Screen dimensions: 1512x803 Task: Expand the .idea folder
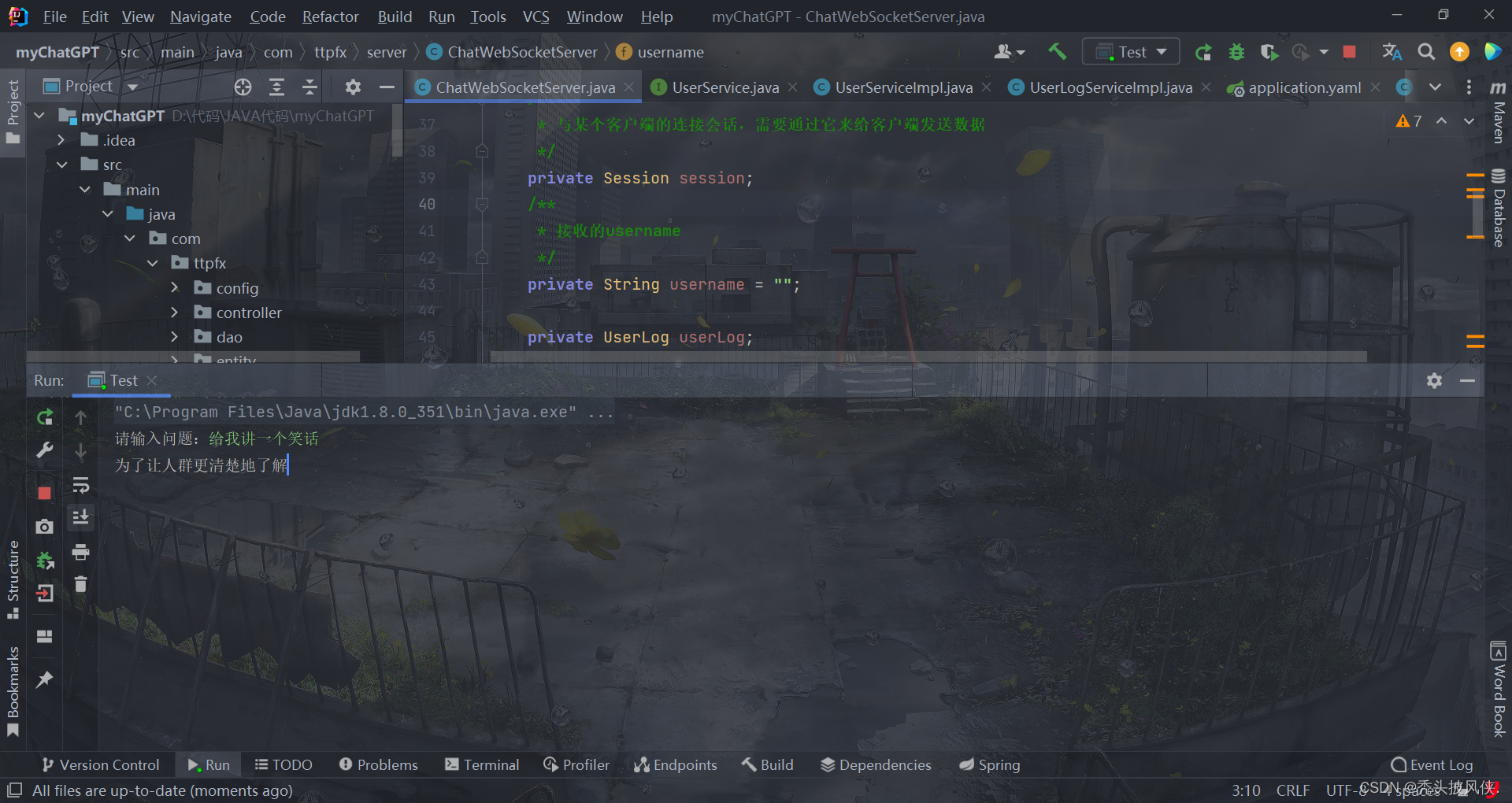(61, 140)
